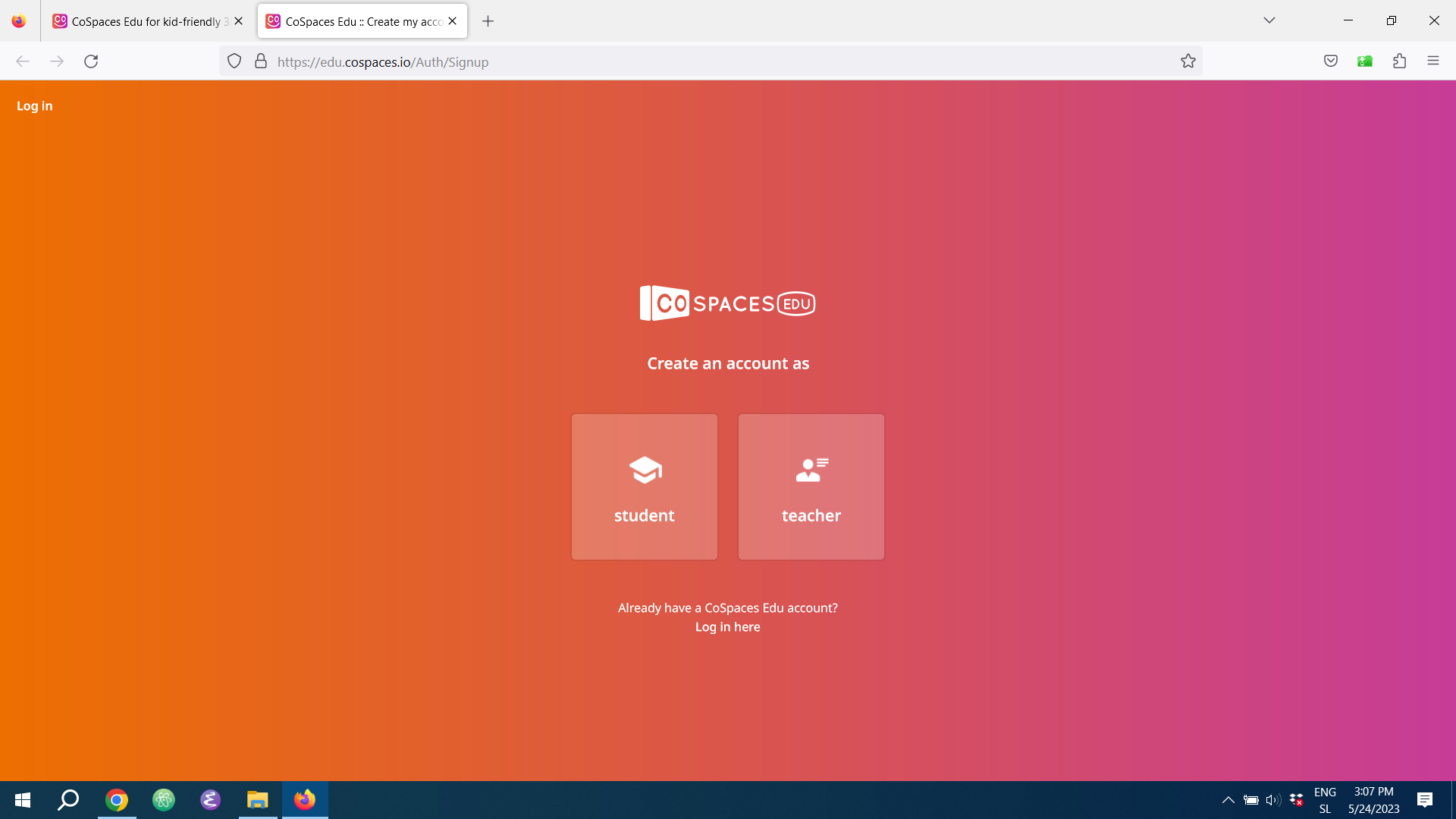The height and width of the screenshot is (819, 1456).
Task: Expand the list all tabs dropdown
Action: (x=1269, y=20)
